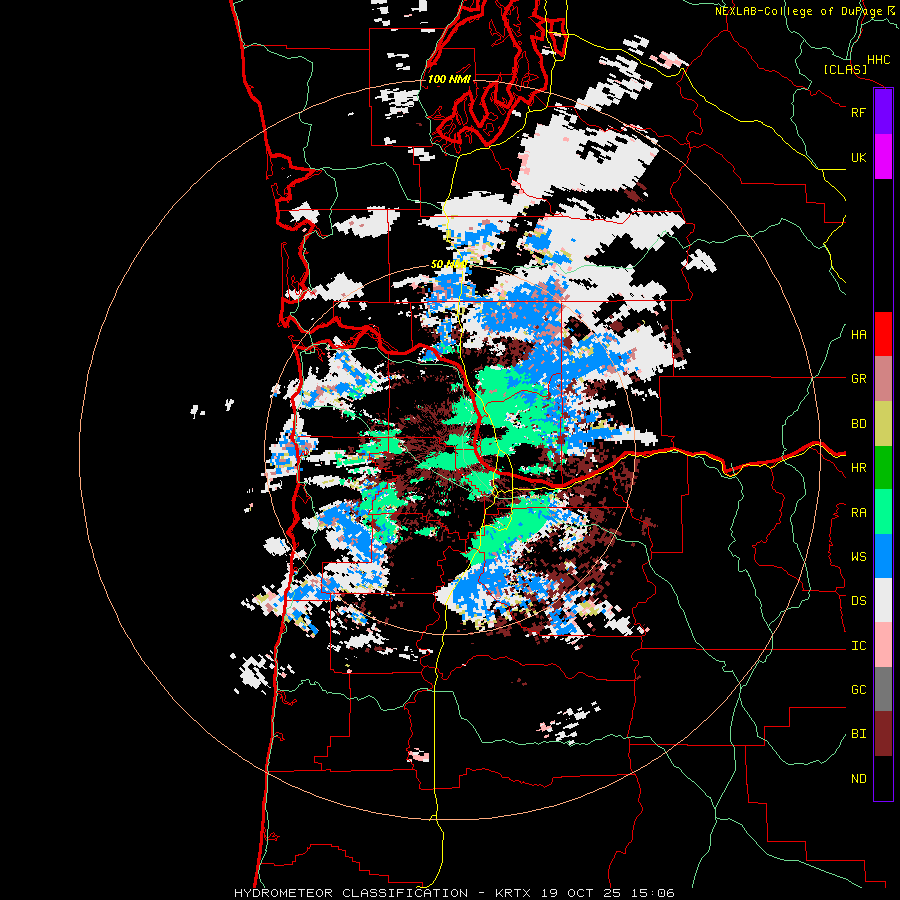Image resolution: width=900 pixels, height=900 pixels.
Task: Click the IC pink legend swatch
Action: (883, 645)
